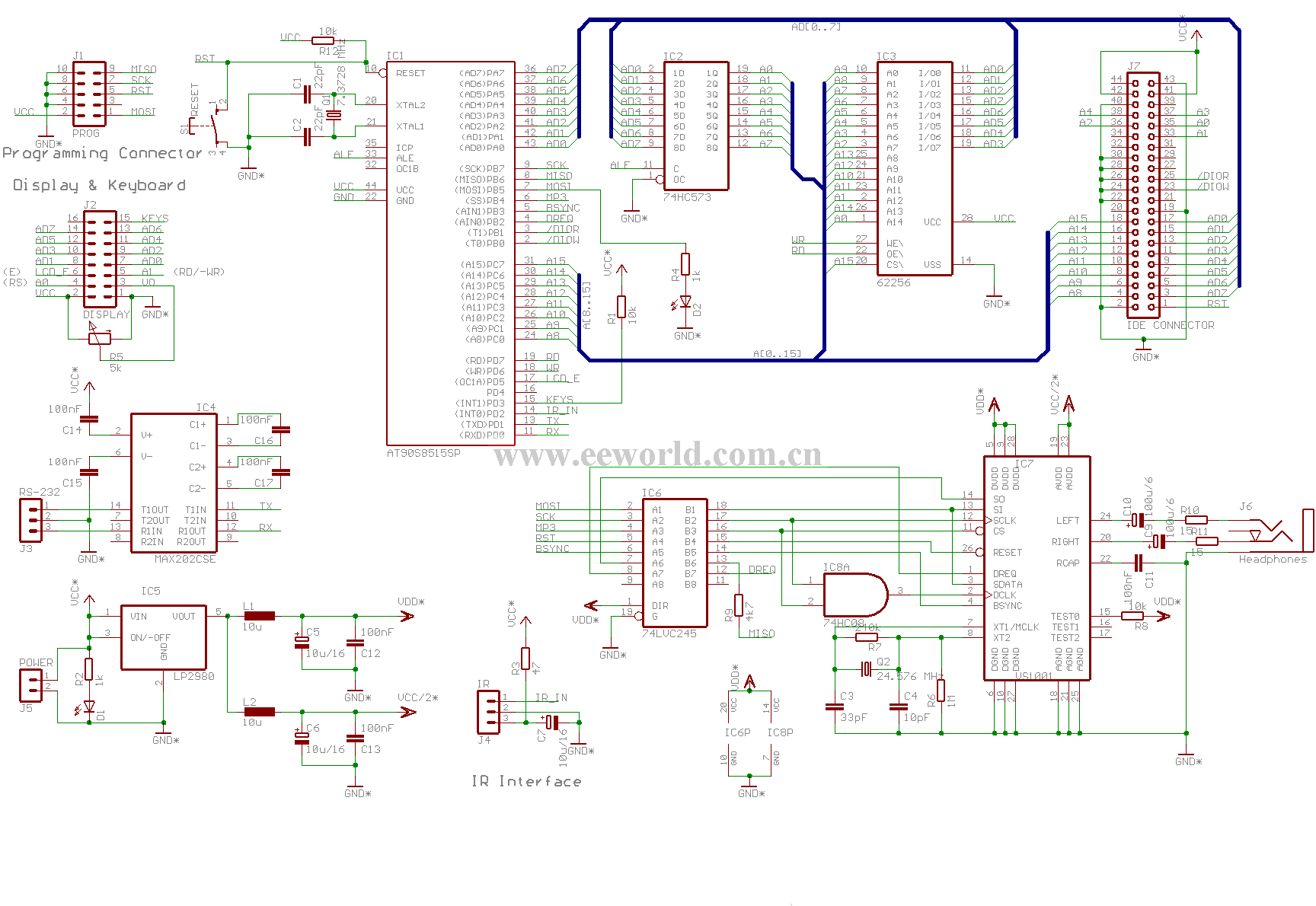Select the IC4 MAX202CSE block
The width and height of the screenshot is (1316, 906).
174,483
